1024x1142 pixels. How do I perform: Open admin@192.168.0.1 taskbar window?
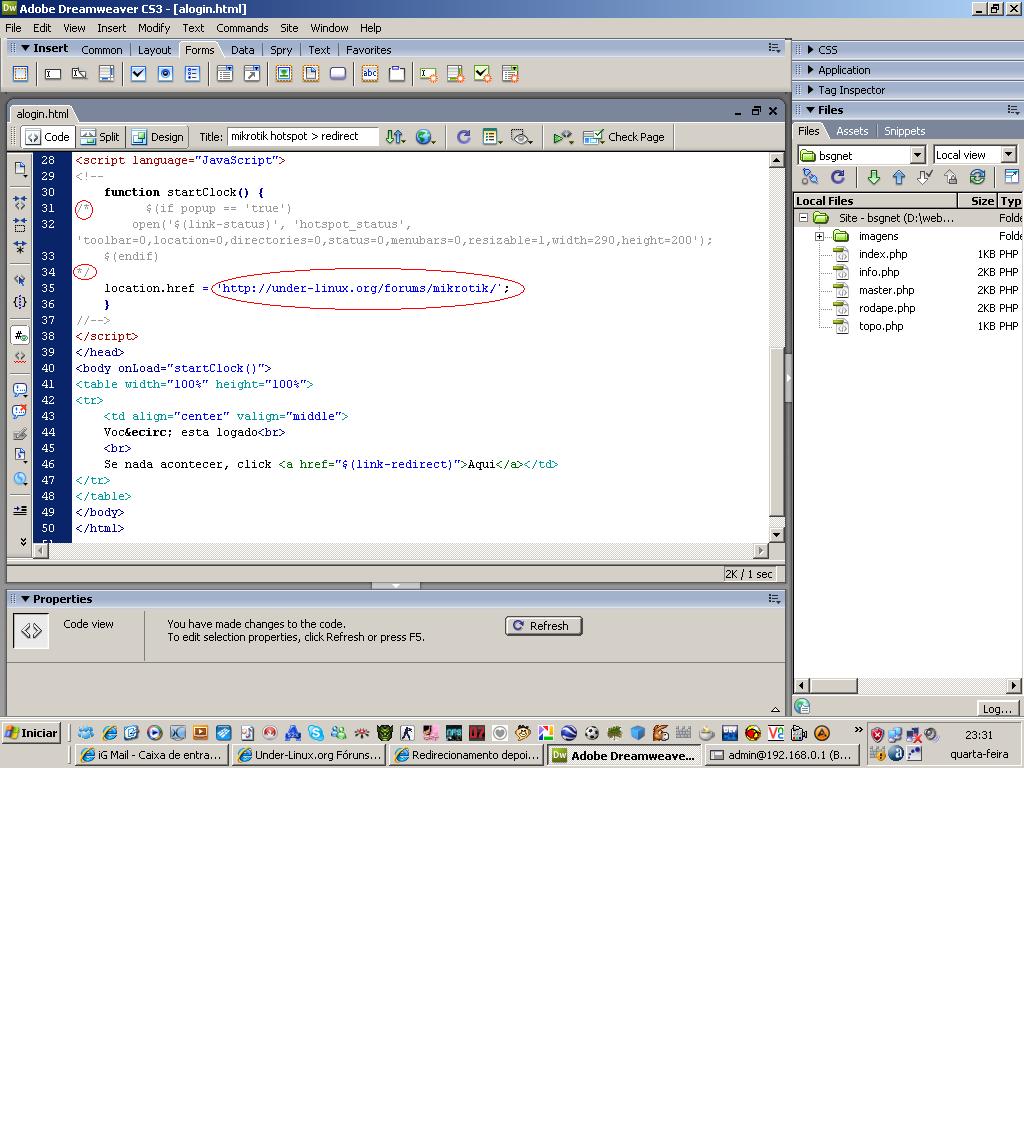(x=782, y=755)
